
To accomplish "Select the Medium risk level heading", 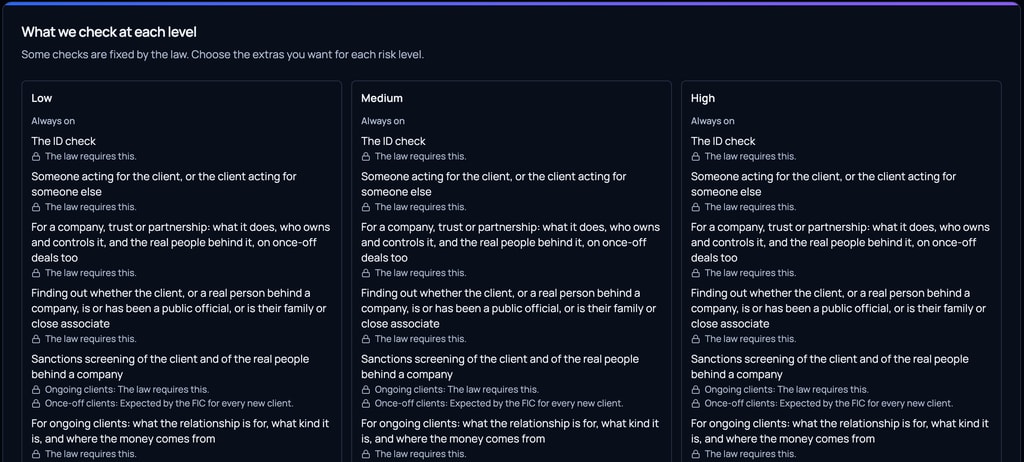I will 382,98.
